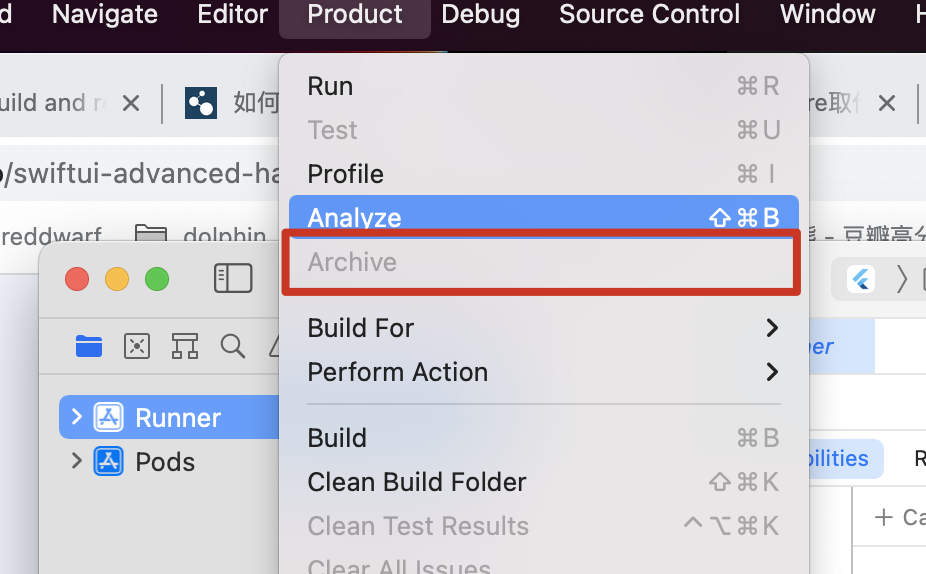Close the first browser tab

click(131, 103)
